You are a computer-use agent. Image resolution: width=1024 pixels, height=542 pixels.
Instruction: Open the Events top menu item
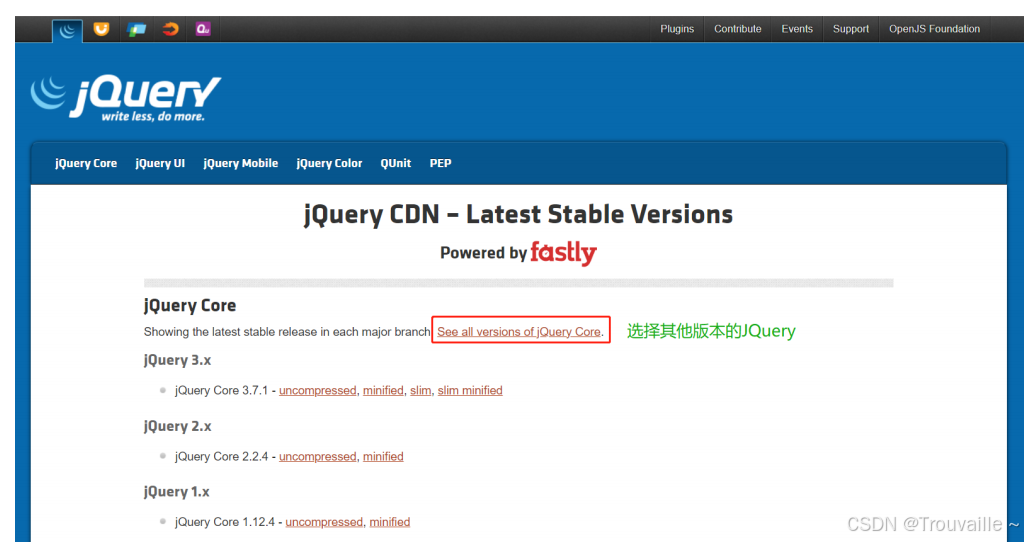coord(797,29)
